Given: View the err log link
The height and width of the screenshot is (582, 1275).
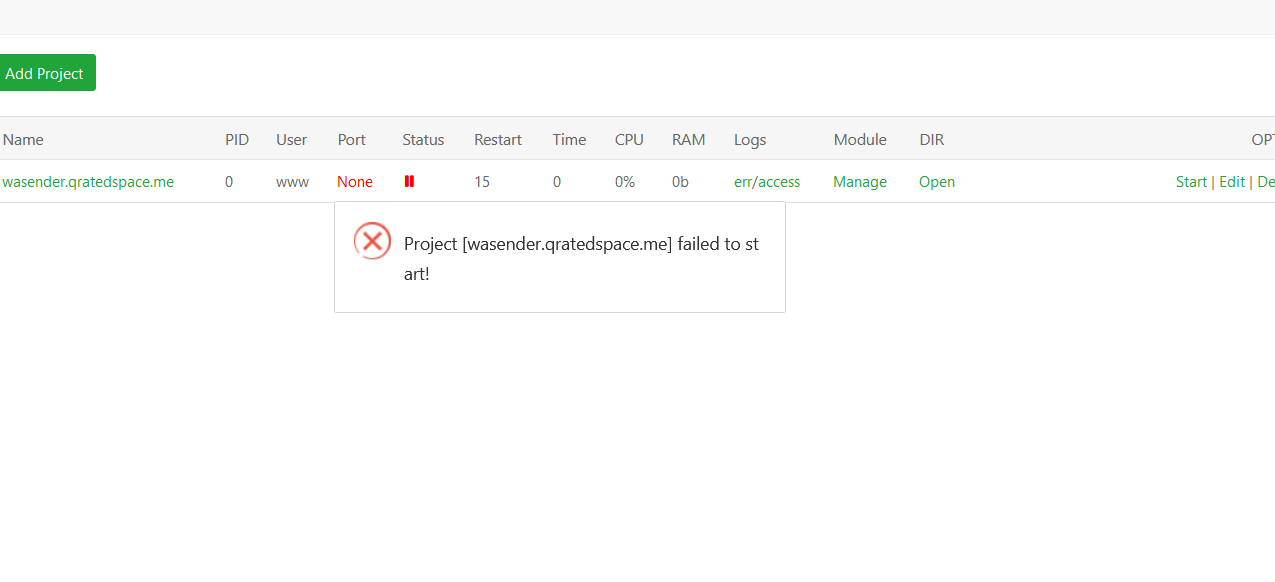Looking at the screenshot, I should click(x=744, y=182).
